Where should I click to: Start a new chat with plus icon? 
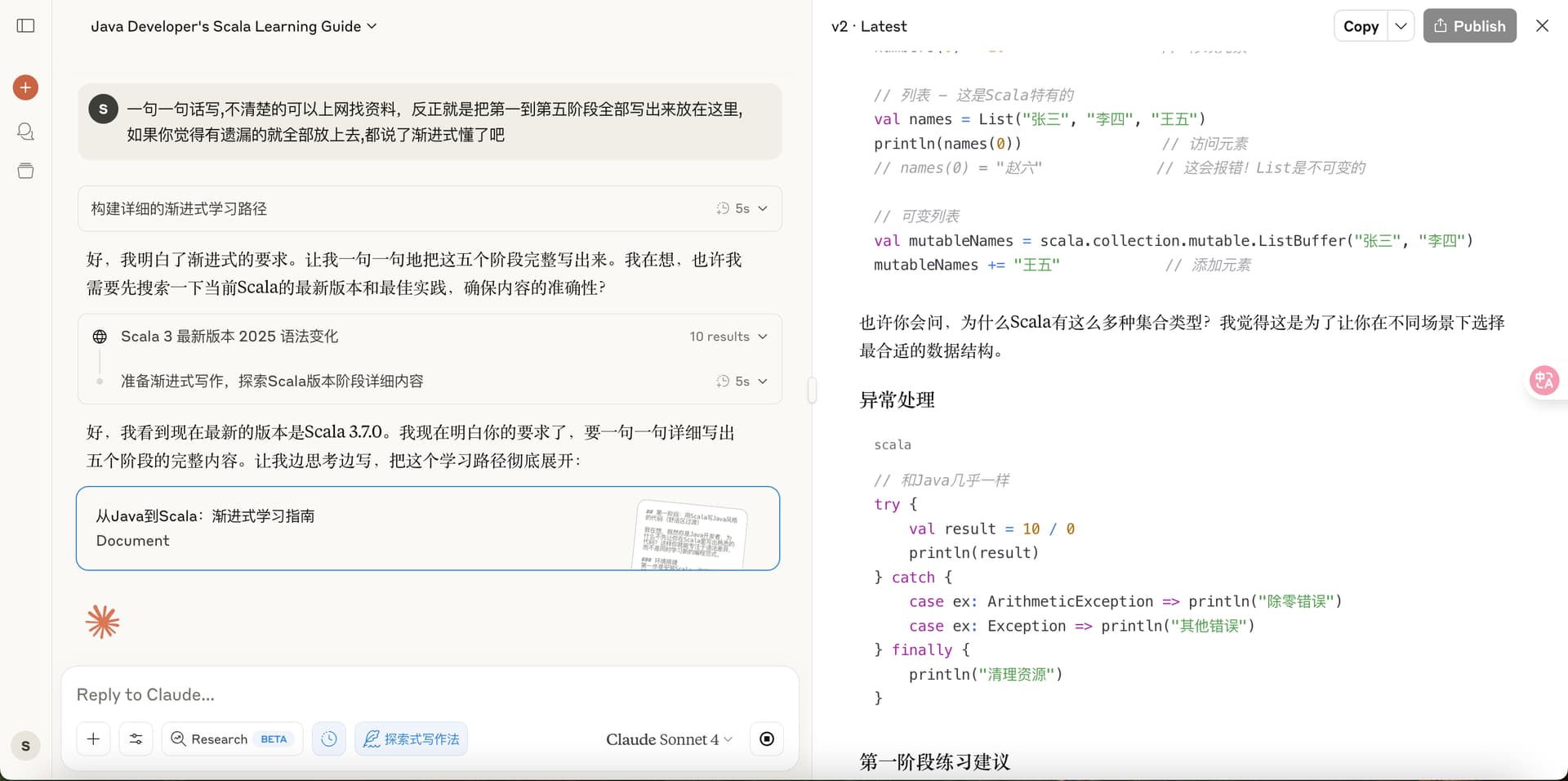[x=26, y=87]
